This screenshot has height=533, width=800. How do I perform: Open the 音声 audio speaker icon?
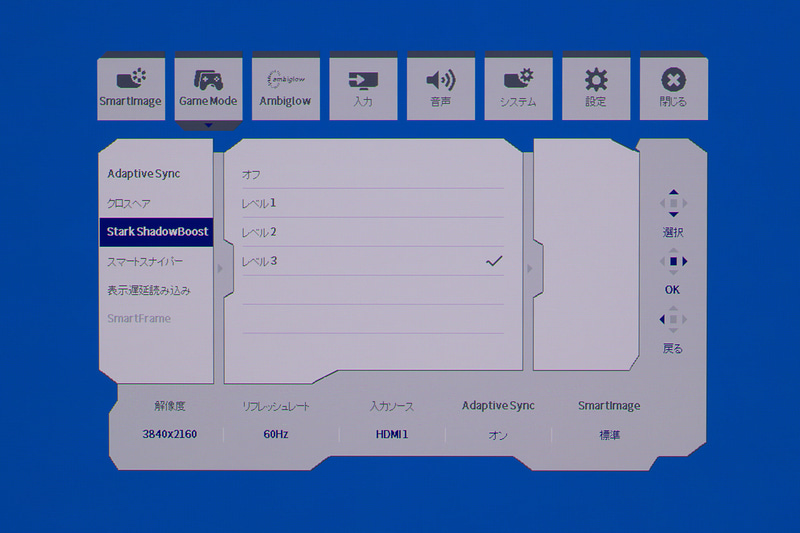(440, 80)
